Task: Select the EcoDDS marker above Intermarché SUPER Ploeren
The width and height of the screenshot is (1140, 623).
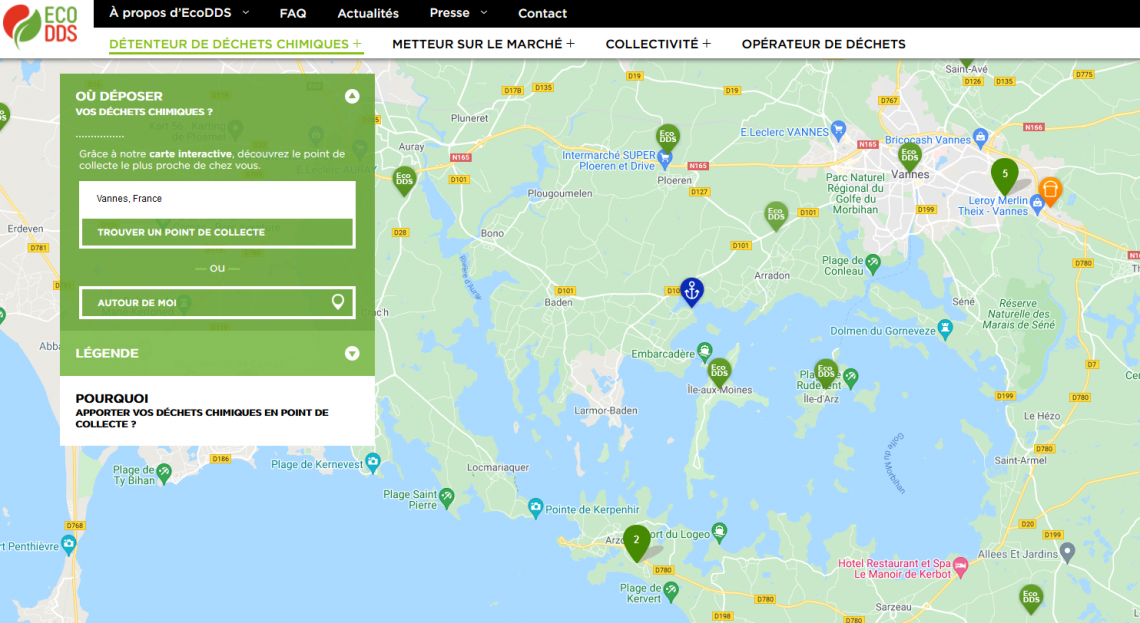Action: click(667, 139)
